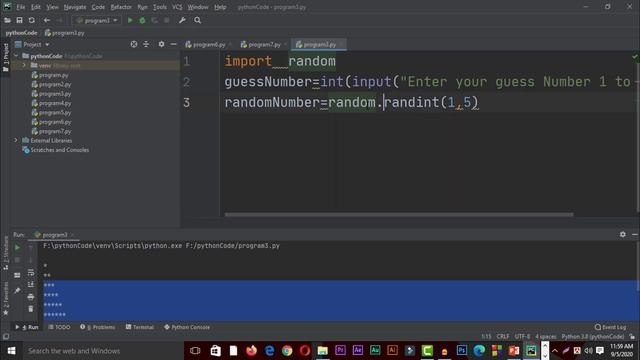Image resolution: width=640 pixels, height=360 pixels.
Task: Click tool window quick access icon at bottom-left corner
Action: (6, 337)
